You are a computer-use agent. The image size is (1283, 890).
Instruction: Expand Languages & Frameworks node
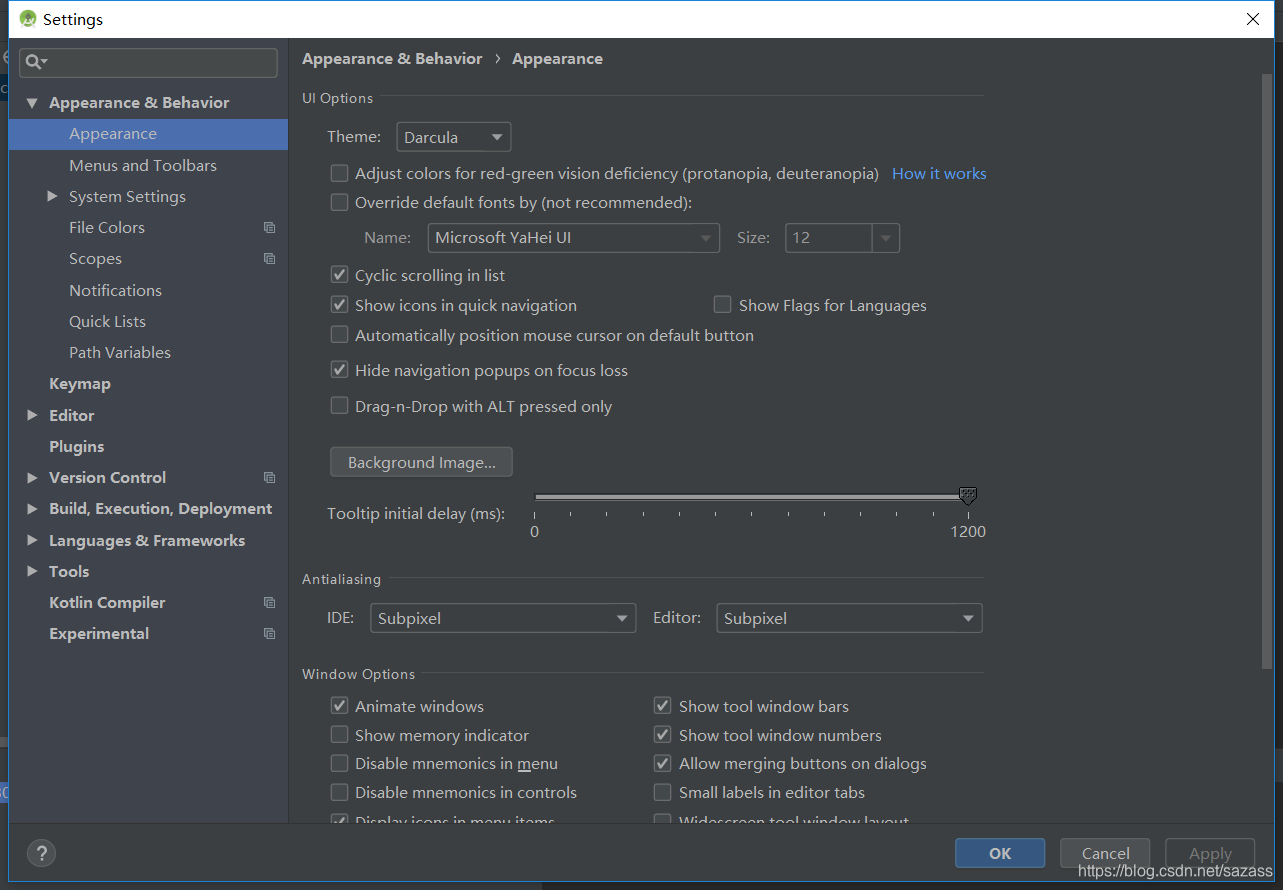(x=32, y=541)
